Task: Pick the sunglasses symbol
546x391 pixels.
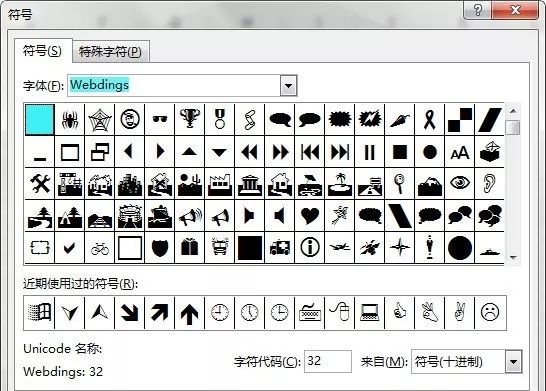Action: (159, 120)
